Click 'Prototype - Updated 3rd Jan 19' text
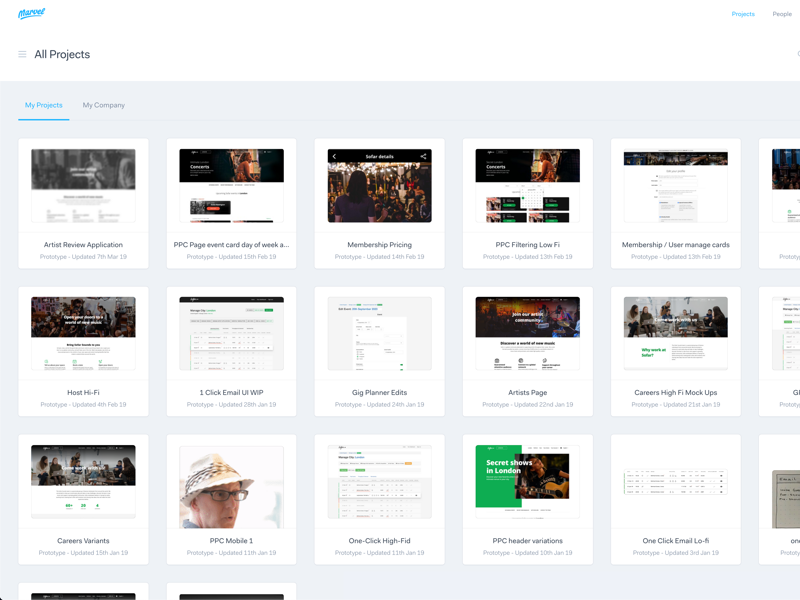The image size is (800, 600). 676,553
